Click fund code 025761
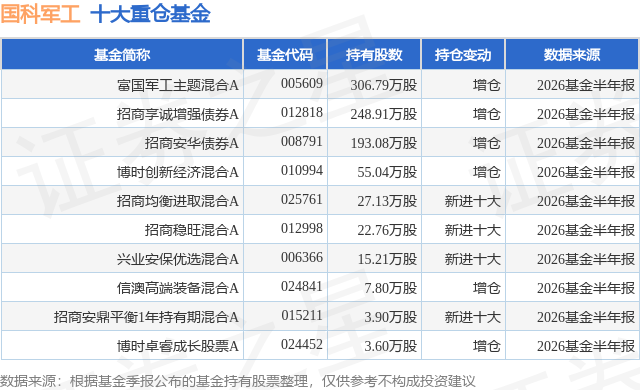This screenshot has width=640, height=390. pyautogui.click(x=302, y=199)
